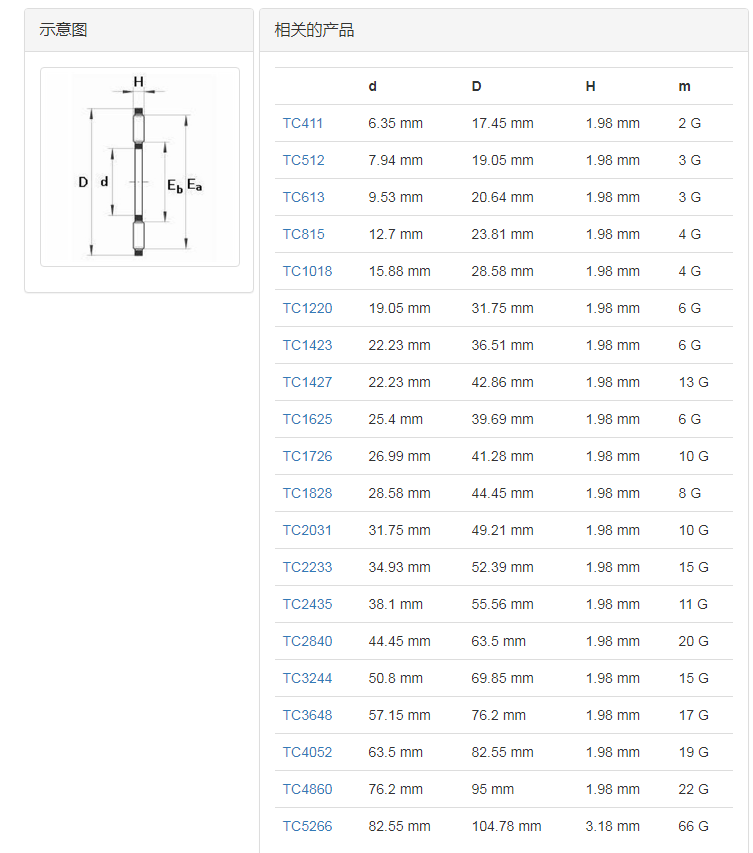View the TC2840 product link
753x853 pixels.
[304, 641]
